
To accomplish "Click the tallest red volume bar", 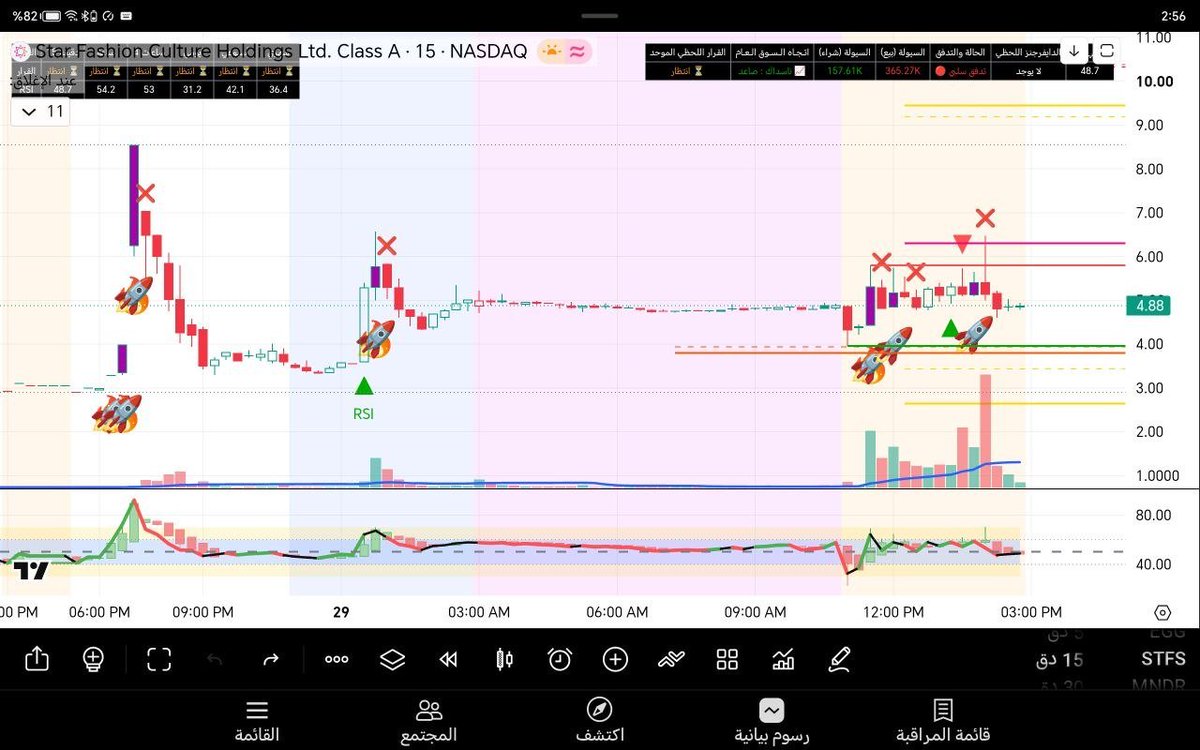I will pyautogui.click(x=985, y=431).
